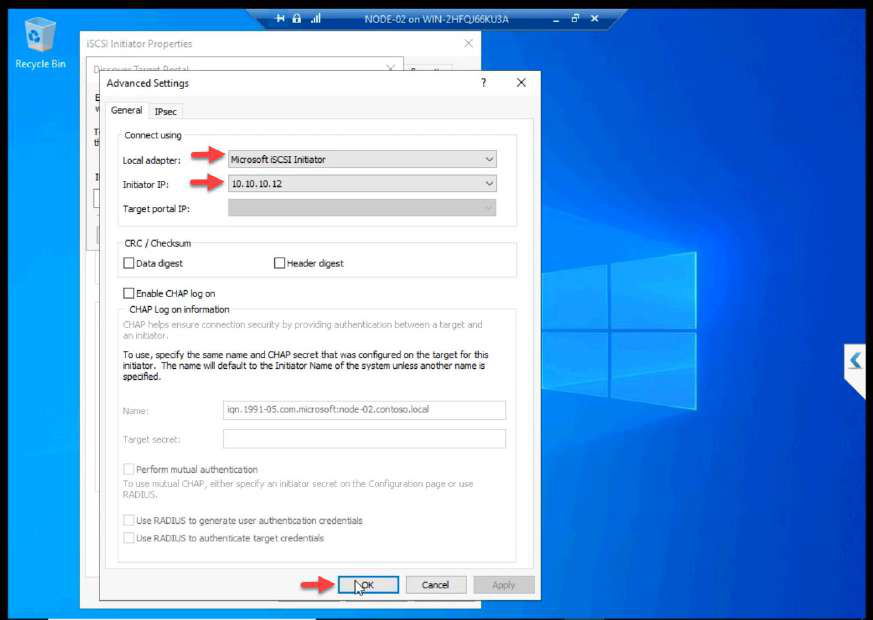Viewport: 873px width, 620px height.
Task: Check Use RADIUS to generate user authentication credentials
Action: pyautogui.click(x=129, y=520)
